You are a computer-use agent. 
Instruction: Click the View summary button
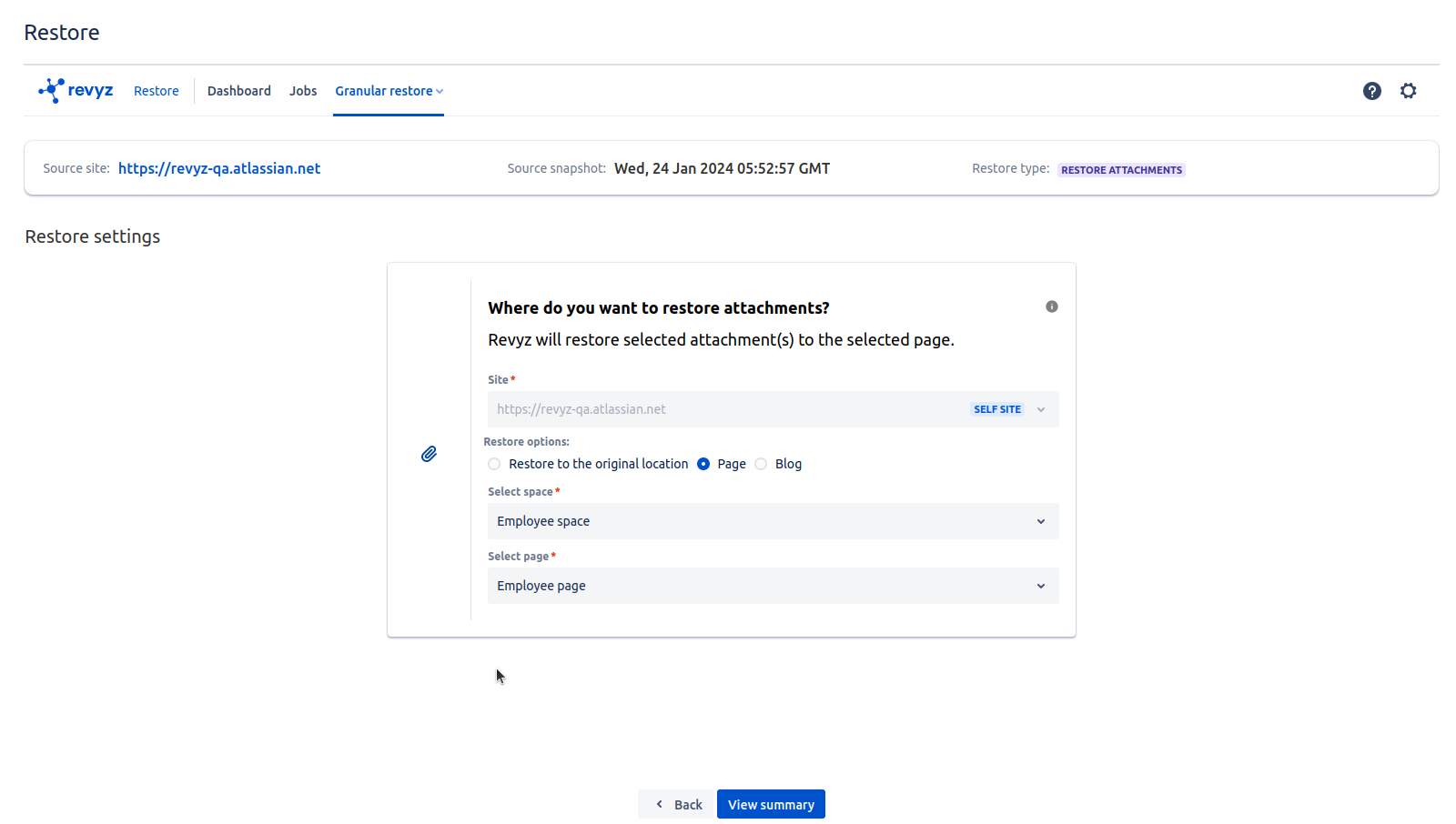click(770, 804)
